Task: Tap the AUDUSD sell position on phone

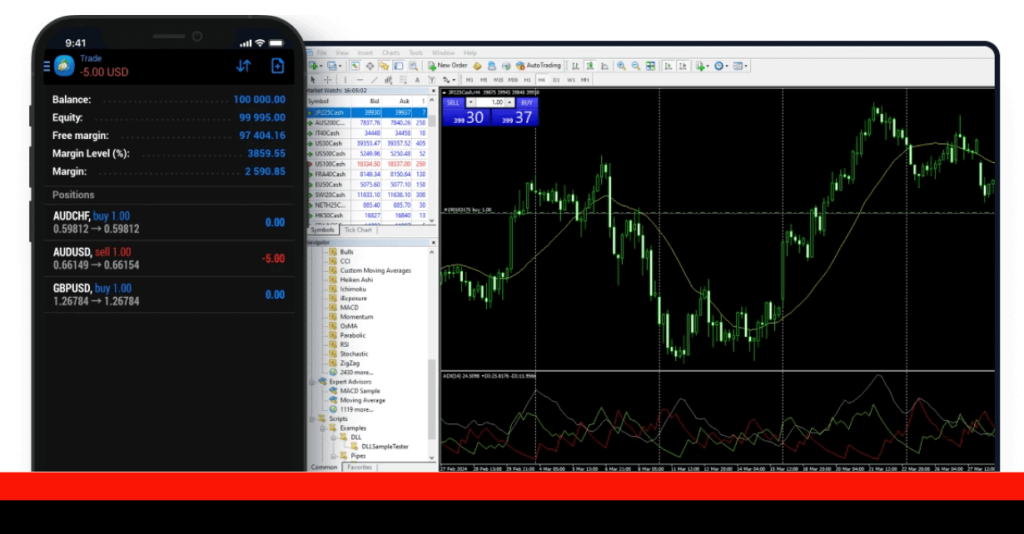Action: 168,259
